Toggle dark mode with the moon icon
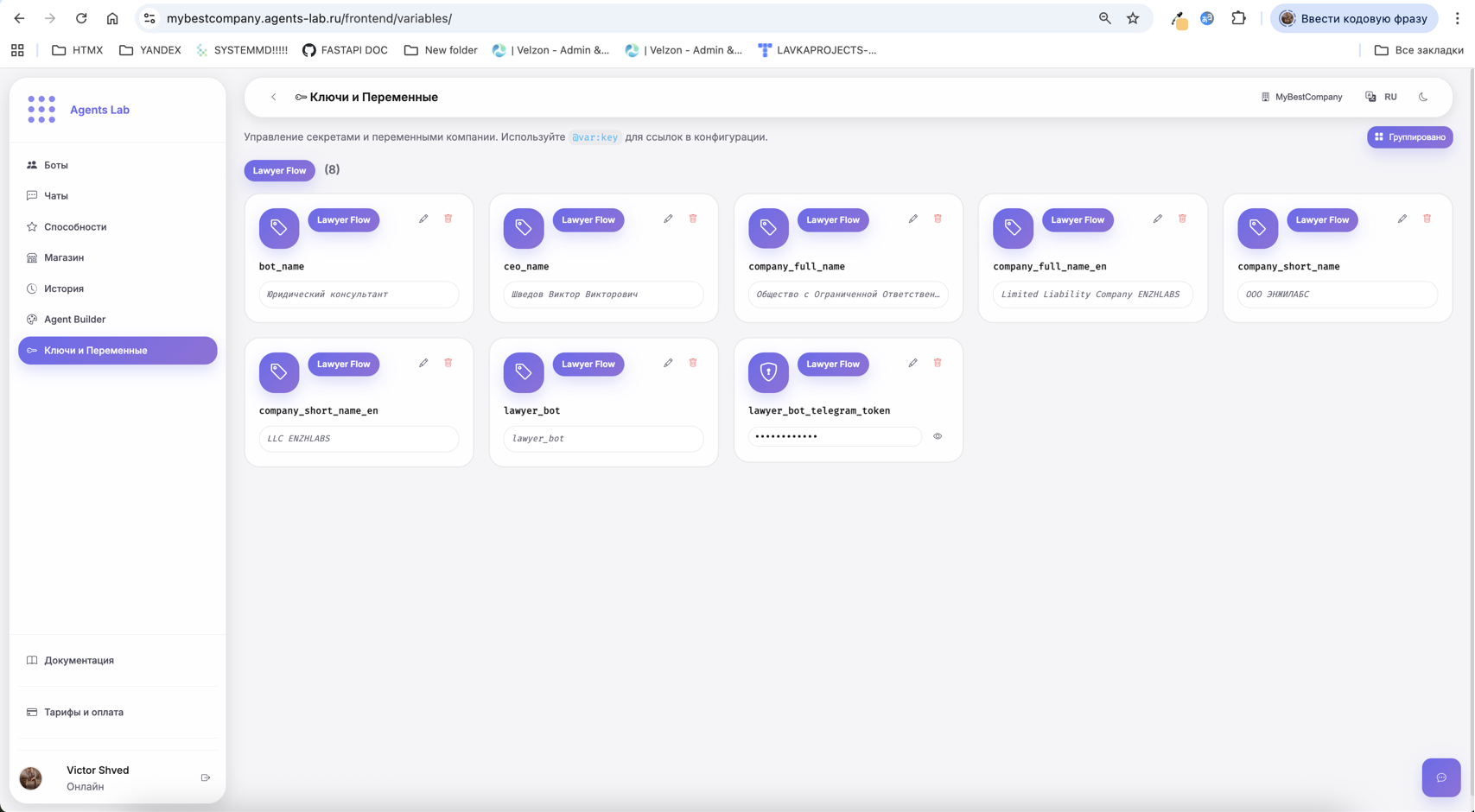 point(1423,98)
